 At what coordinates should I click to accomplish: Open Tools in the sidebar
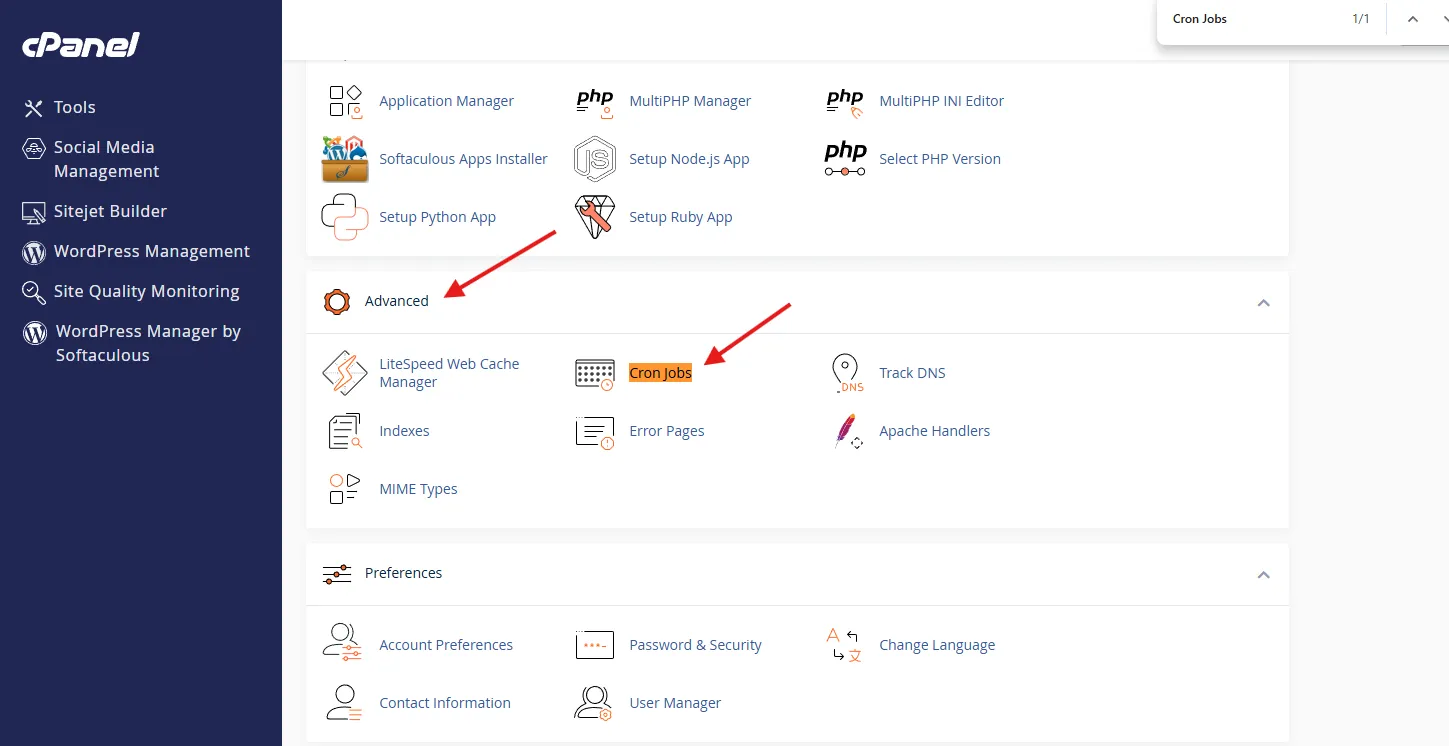tap(75, 107)
